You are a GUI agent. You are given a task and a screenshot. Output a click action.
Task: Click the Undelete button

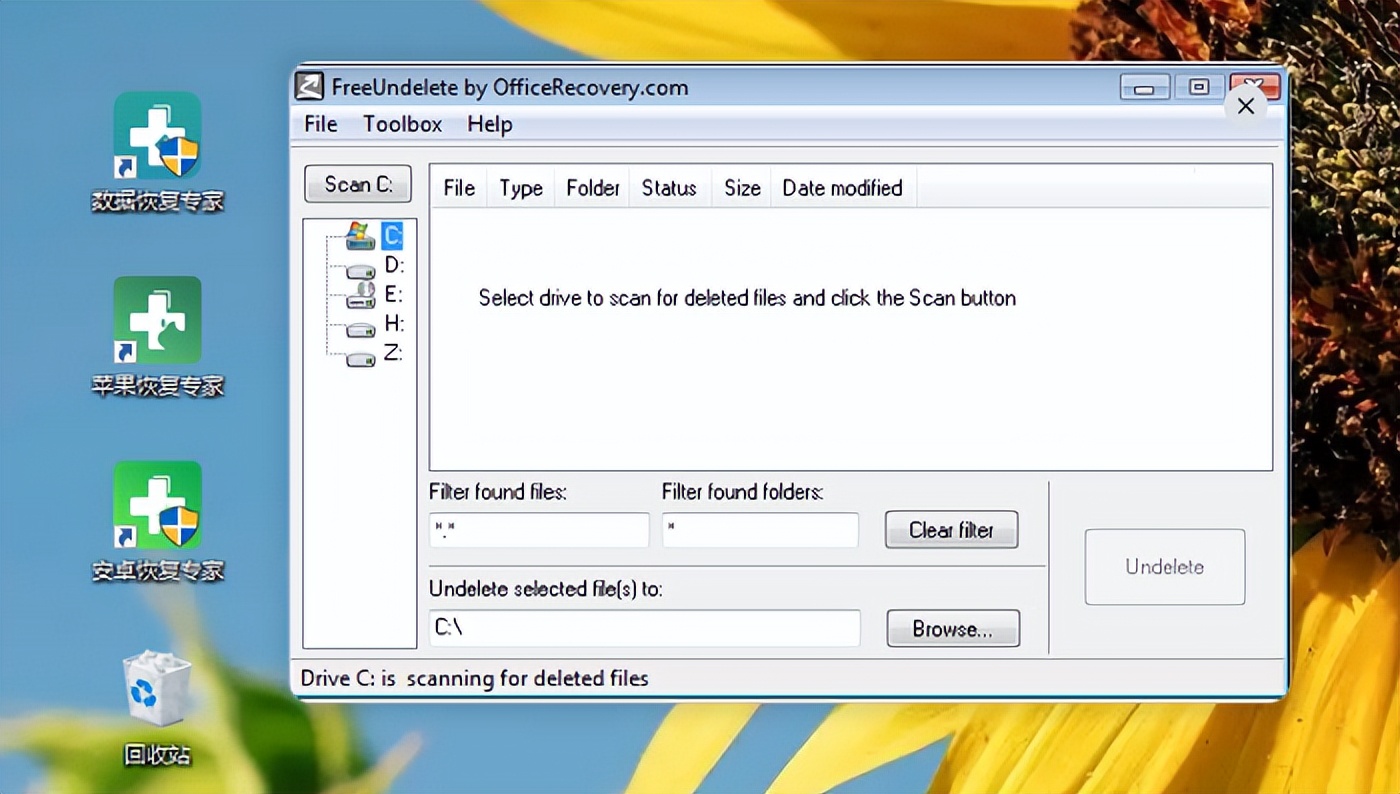click(1165, 567)
